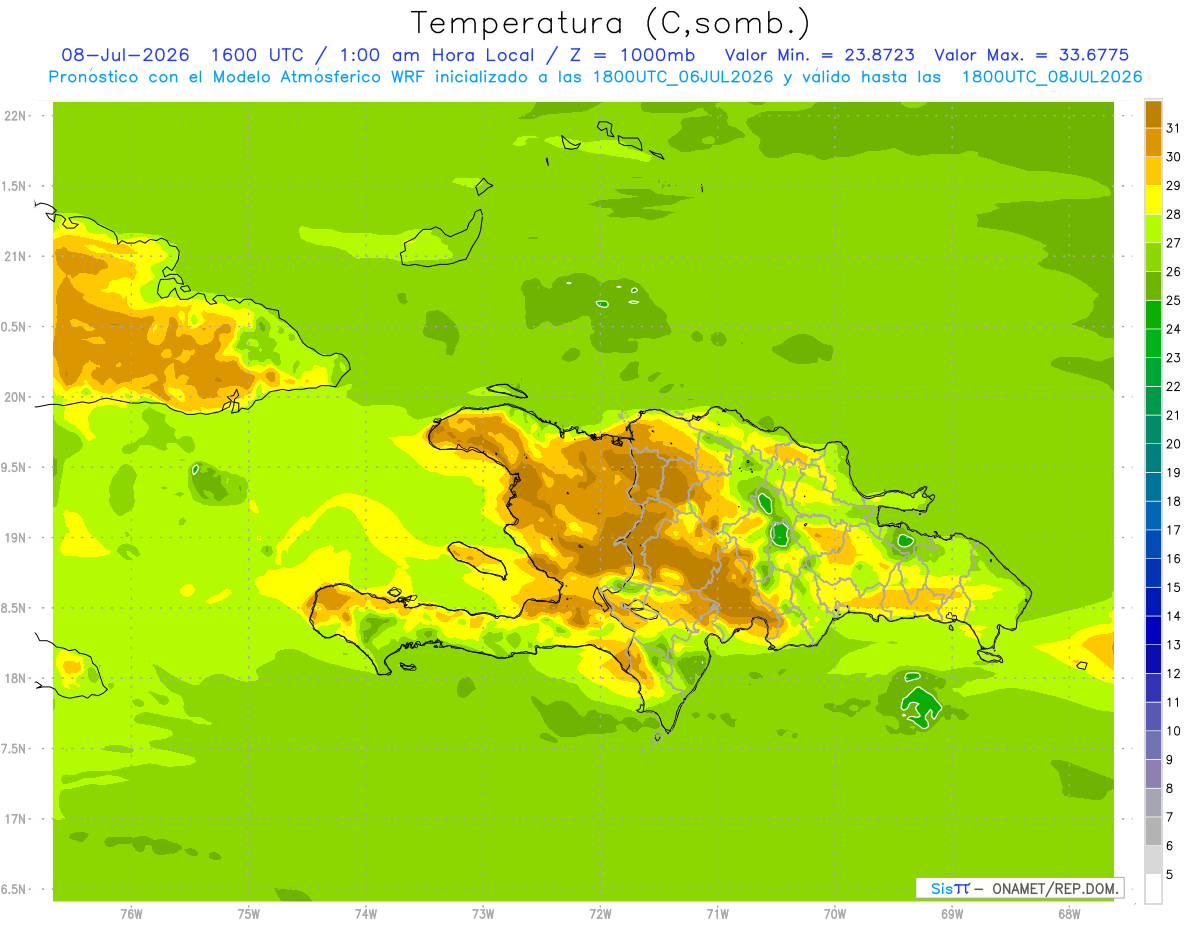Screen dimensions: 1200x927
Task: Click the colorbar label '12'
Action: (1174, 673)
